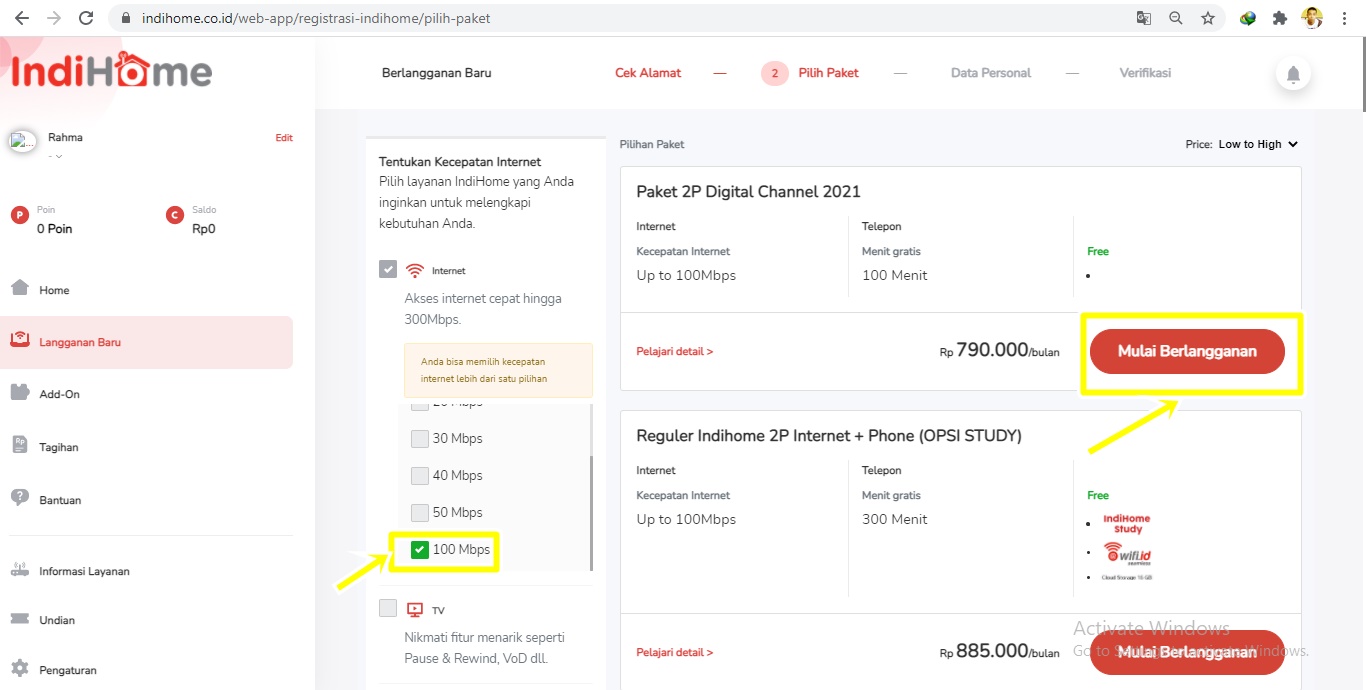This screenshot has height=690, width=1366.
Task: Open the Langganan Baru sidebar menu
Action: (147, 342)
